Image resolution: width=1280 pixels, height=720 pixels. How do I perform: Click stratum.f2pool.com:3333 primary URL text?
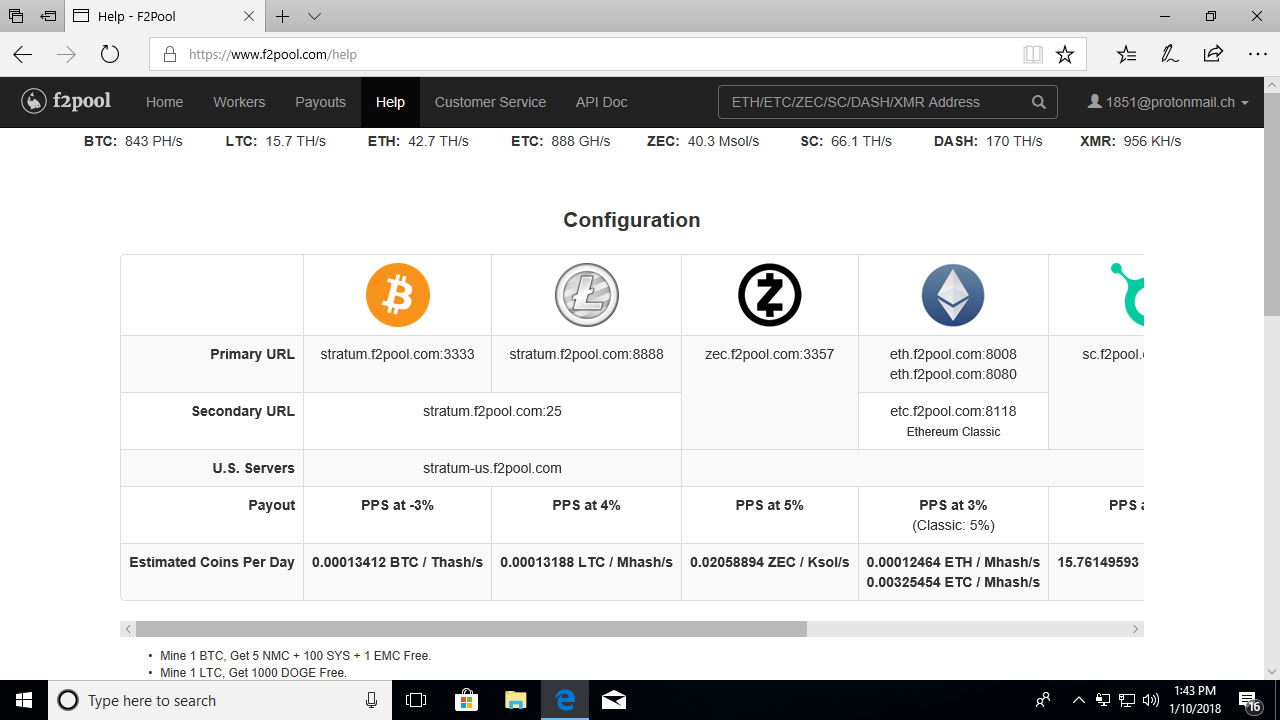[397, 354]
